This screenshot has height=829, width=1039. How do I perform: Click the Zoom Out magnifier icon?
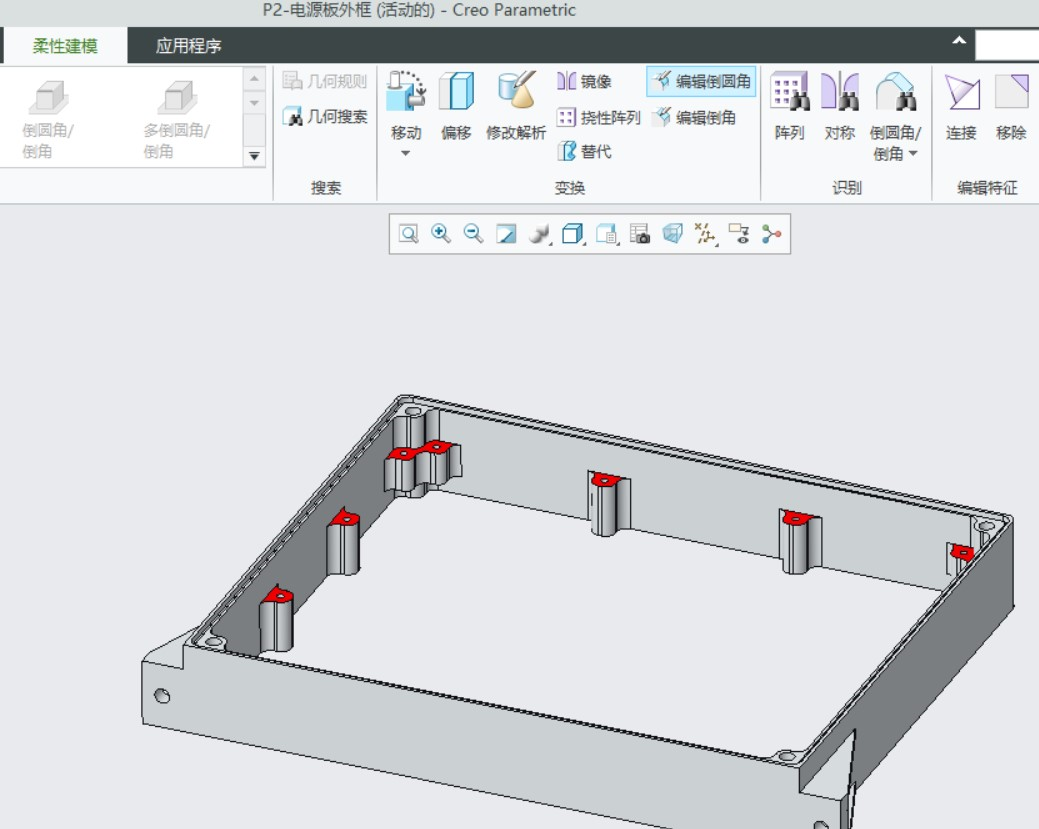click(x=473, y=234)
